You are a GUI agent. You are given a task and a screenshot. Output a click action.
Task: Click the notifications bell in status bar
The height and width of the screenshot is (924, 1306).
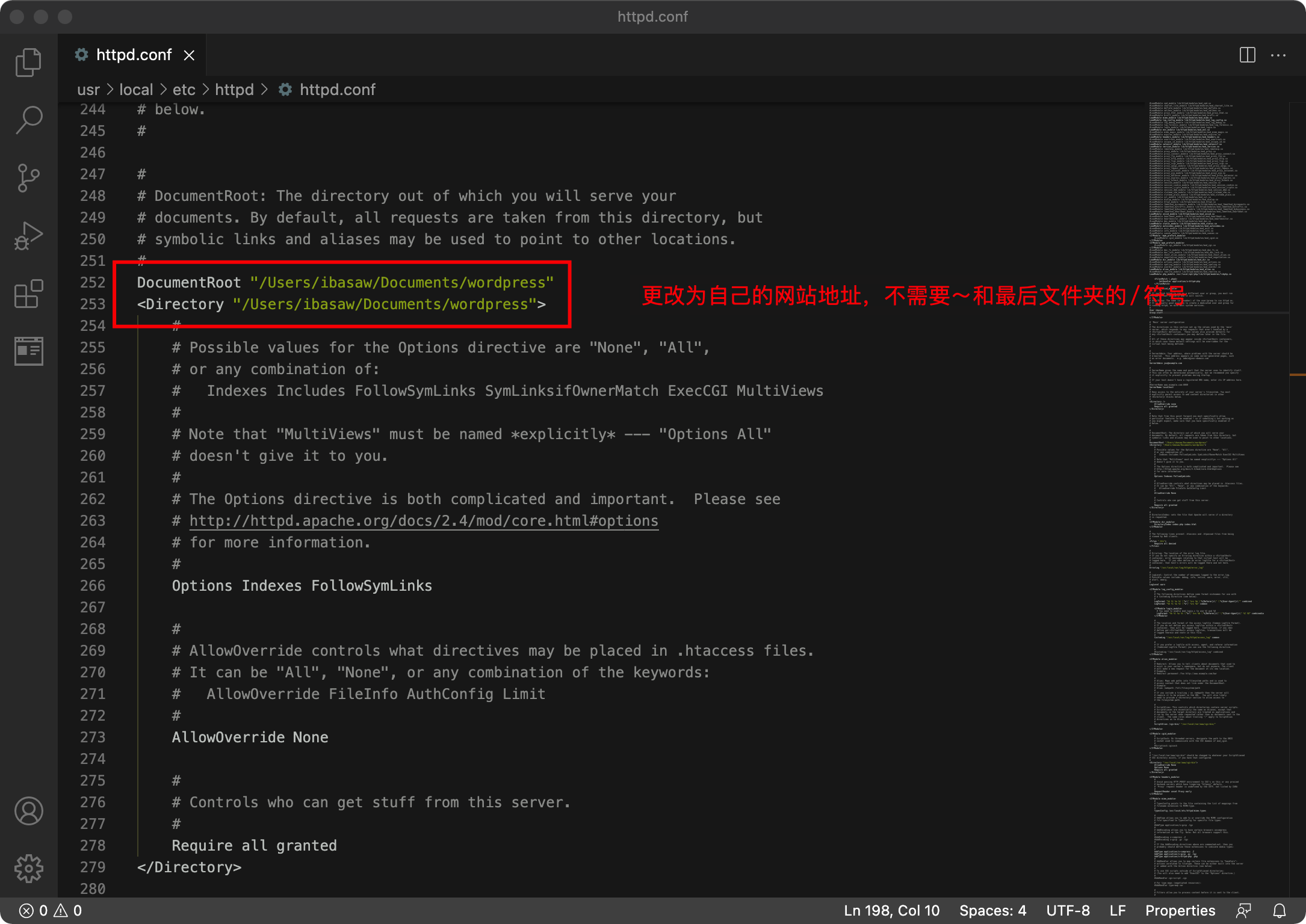[x=1280, y=911]
